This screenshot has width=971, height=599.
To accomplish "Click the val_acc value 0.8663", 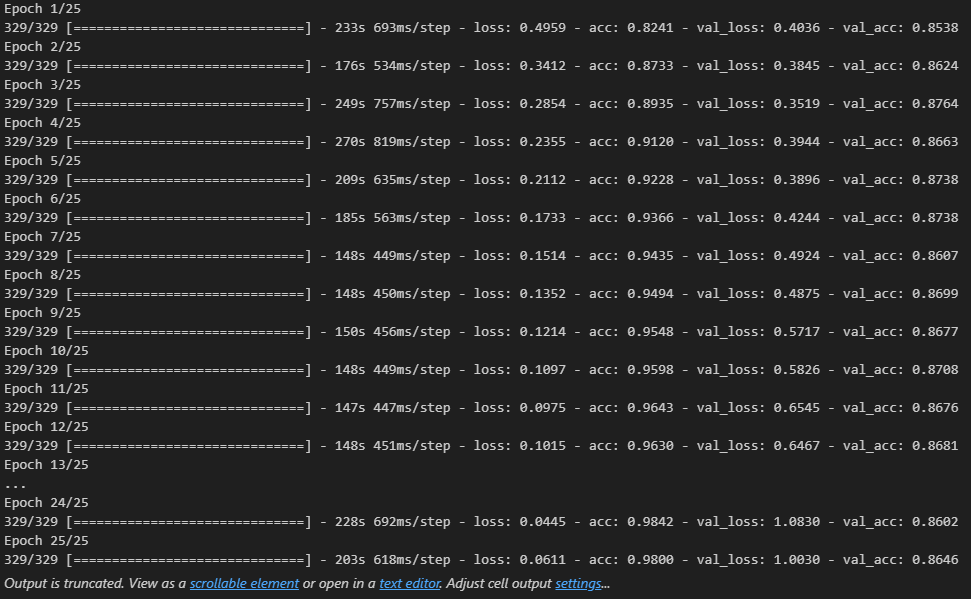I will (x=935, y=142).
